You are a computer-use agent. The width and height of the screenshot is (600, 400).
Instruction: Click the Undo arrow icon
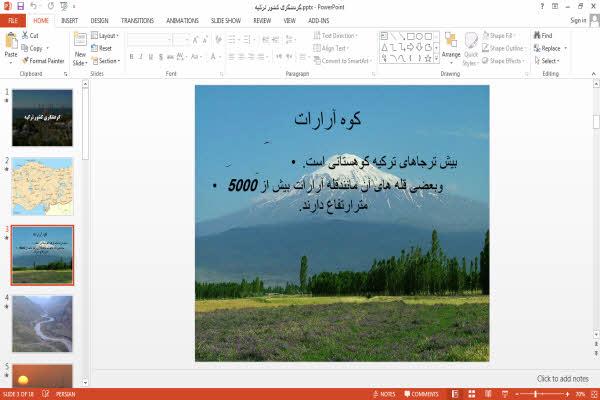(x=34, y=6)
